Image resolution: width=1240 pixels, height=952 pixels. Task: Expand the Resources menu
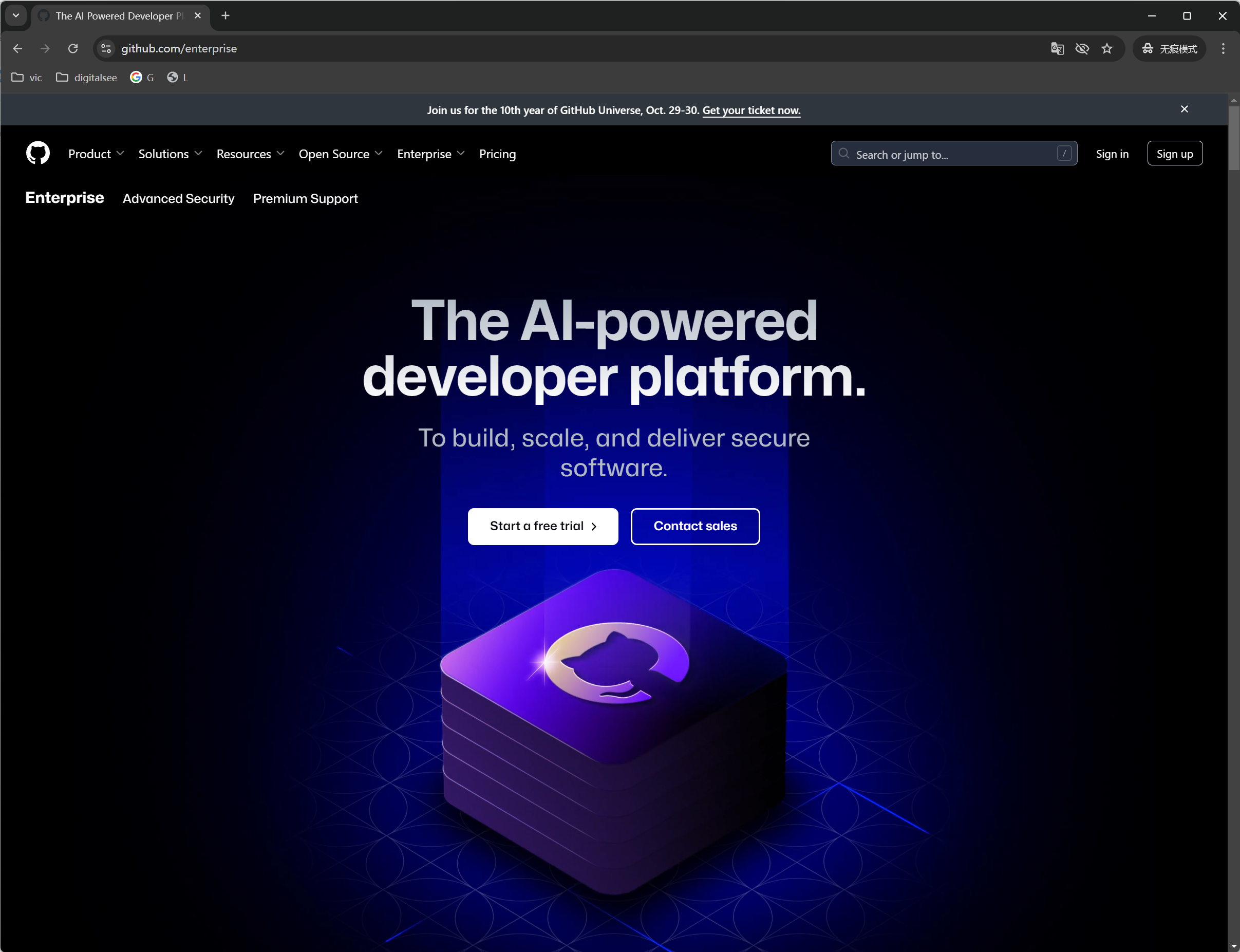click(x=250, y=154)
